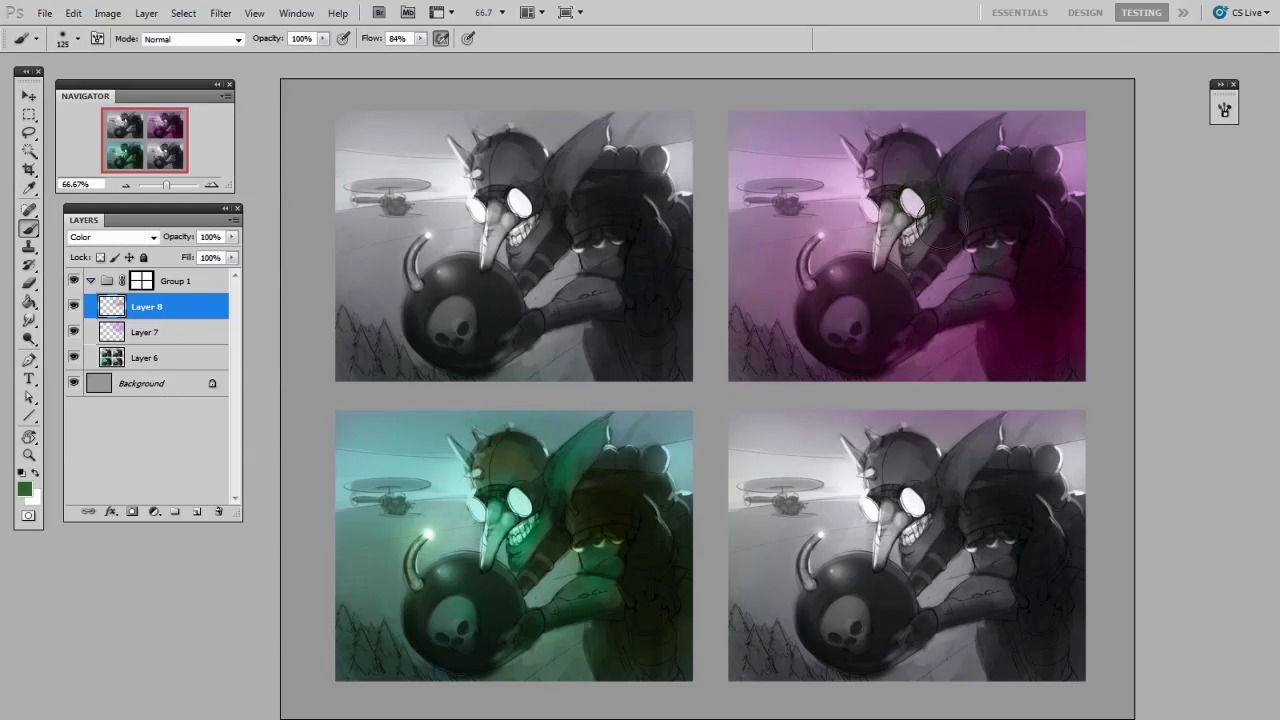The height and width of the screenshot is (720, 1280).
Task: Select the Lasso tool
Action: [x=29, y=132]
